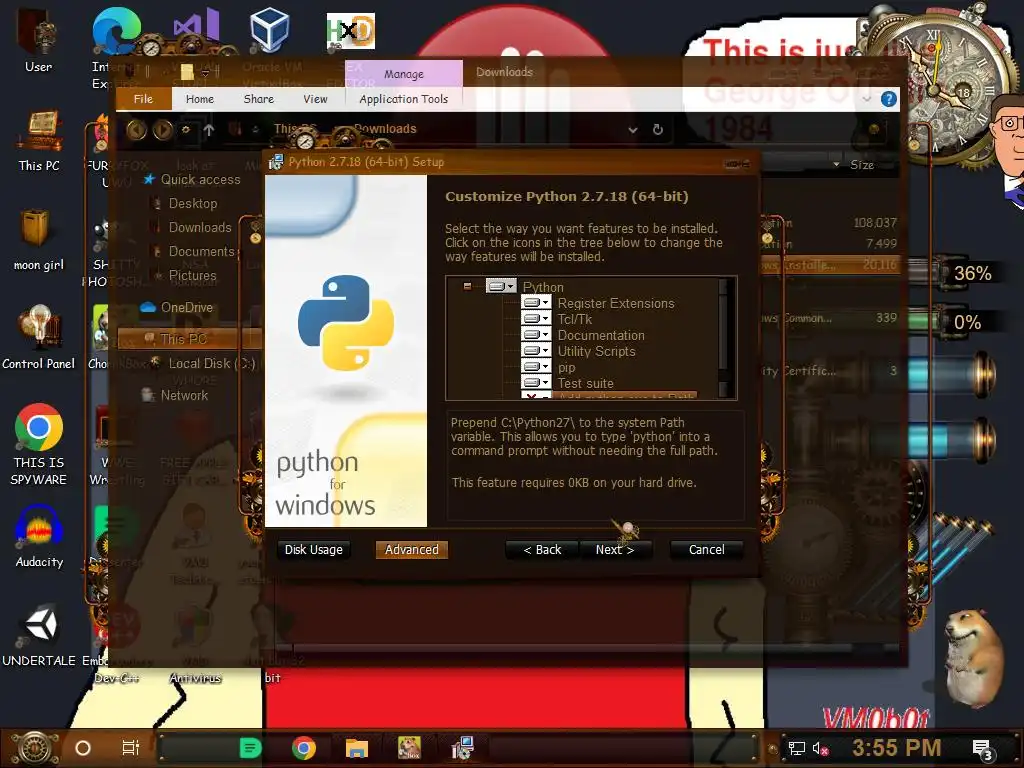Viewport: 1024px width, 768px height.
Task: Select the Tcl/Tk feature label
Action: coord(575,319)
